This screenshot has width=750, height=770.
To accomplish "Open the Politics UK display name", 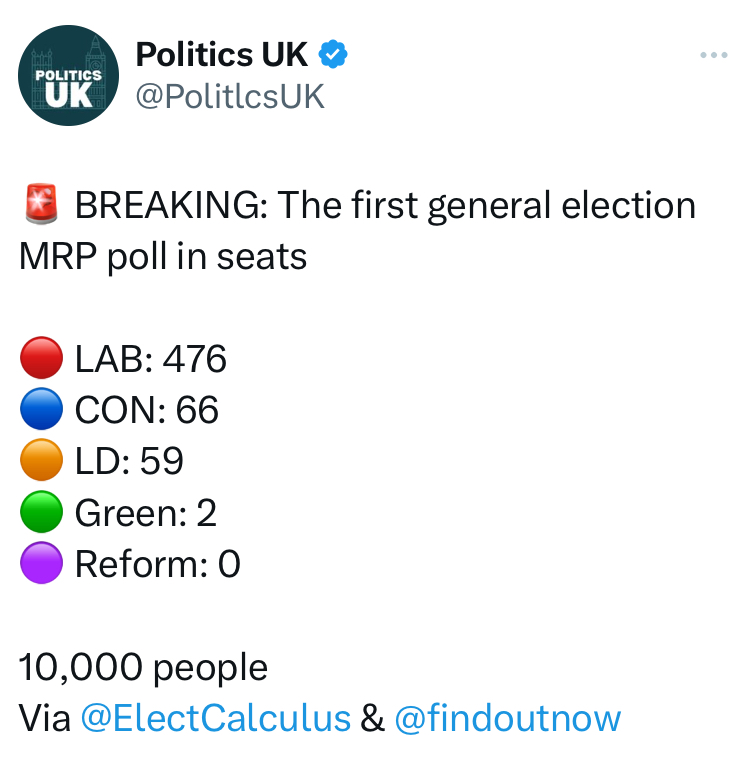I will [x=222, y=54].
